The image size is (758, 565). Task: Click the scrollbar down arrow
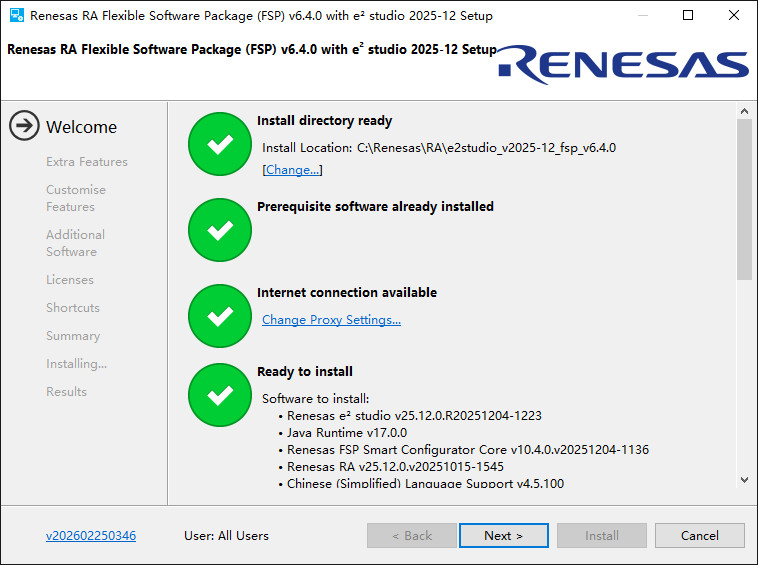point(744,480)
